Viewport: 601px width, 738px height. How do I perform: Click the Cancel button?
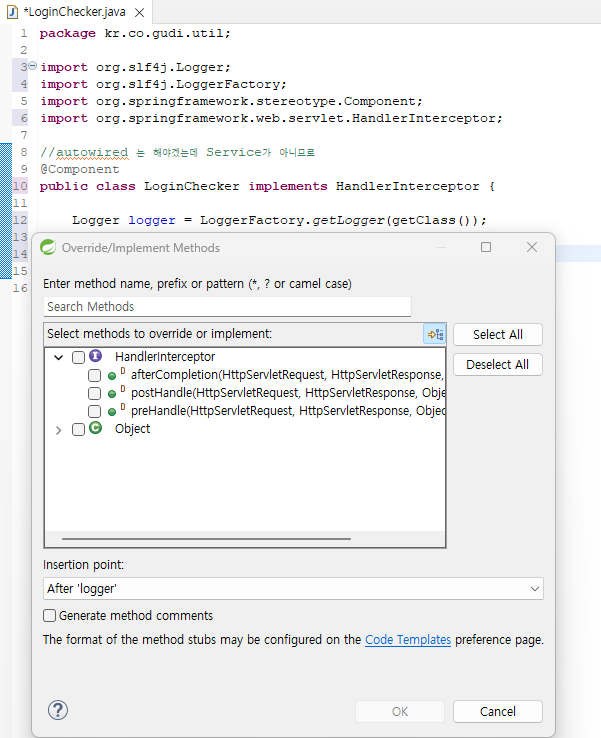tap(498, 711)
